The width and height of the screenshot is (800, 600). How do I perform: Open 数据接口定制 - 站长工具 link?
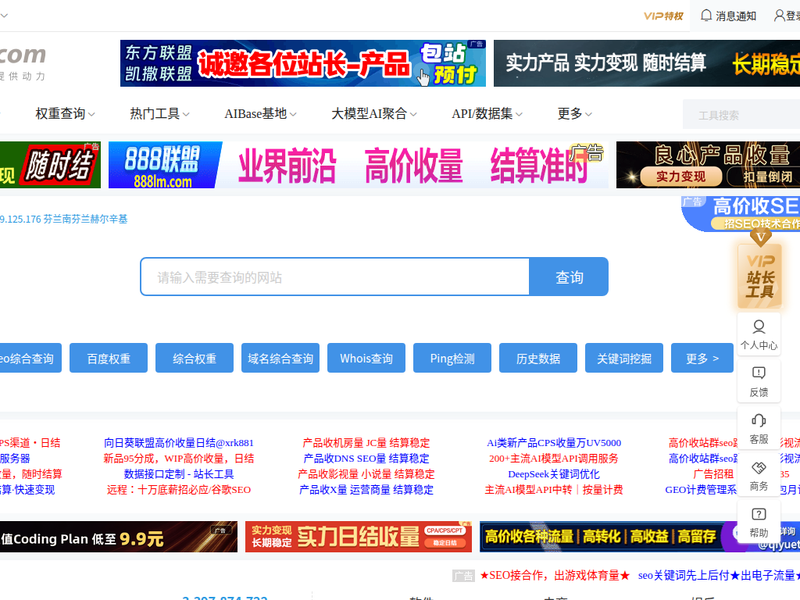coord(179,474)
